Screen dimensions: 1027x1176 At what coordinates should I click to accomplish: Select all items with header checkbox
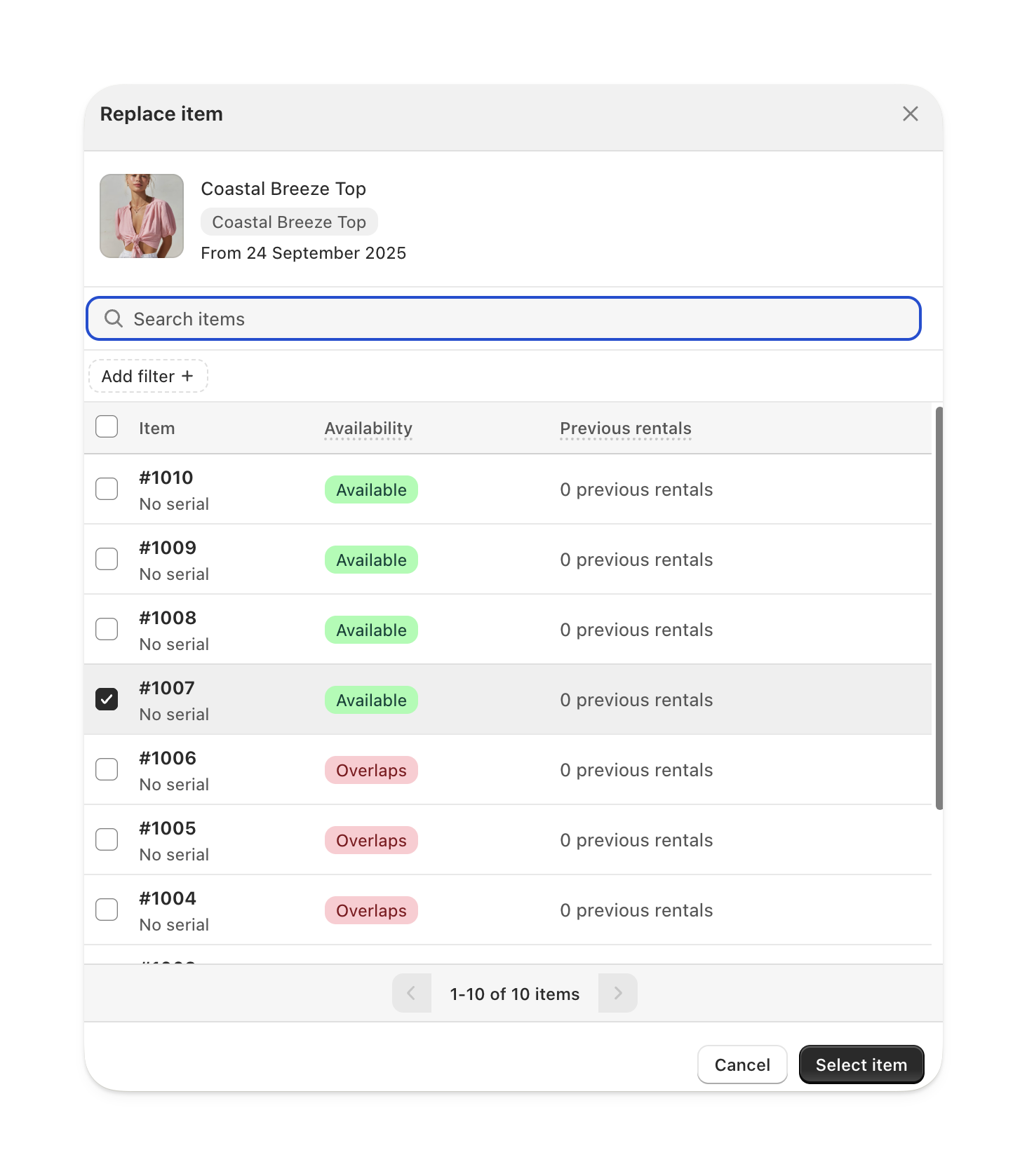point(107,426)
